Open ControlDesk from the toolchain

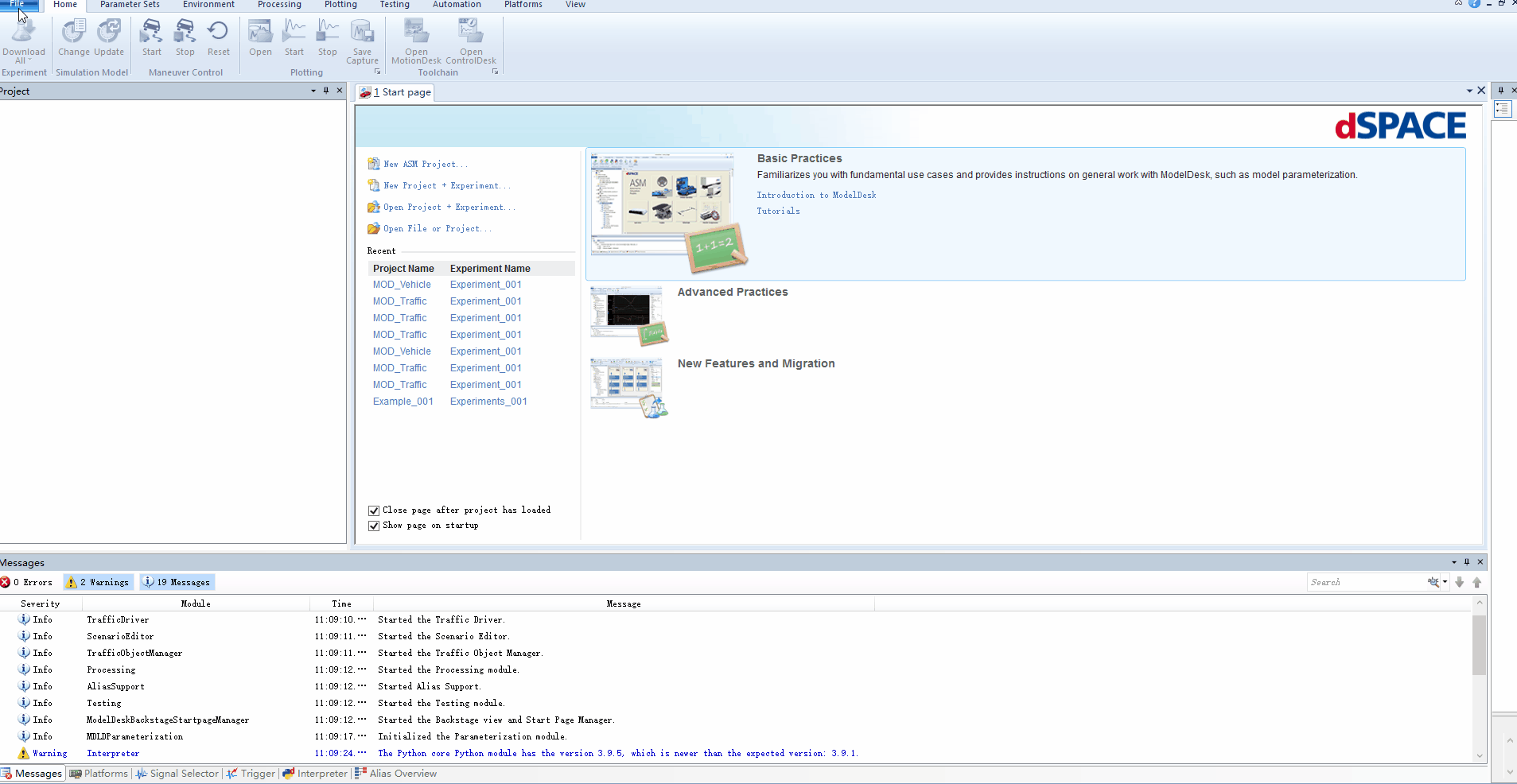471,41
